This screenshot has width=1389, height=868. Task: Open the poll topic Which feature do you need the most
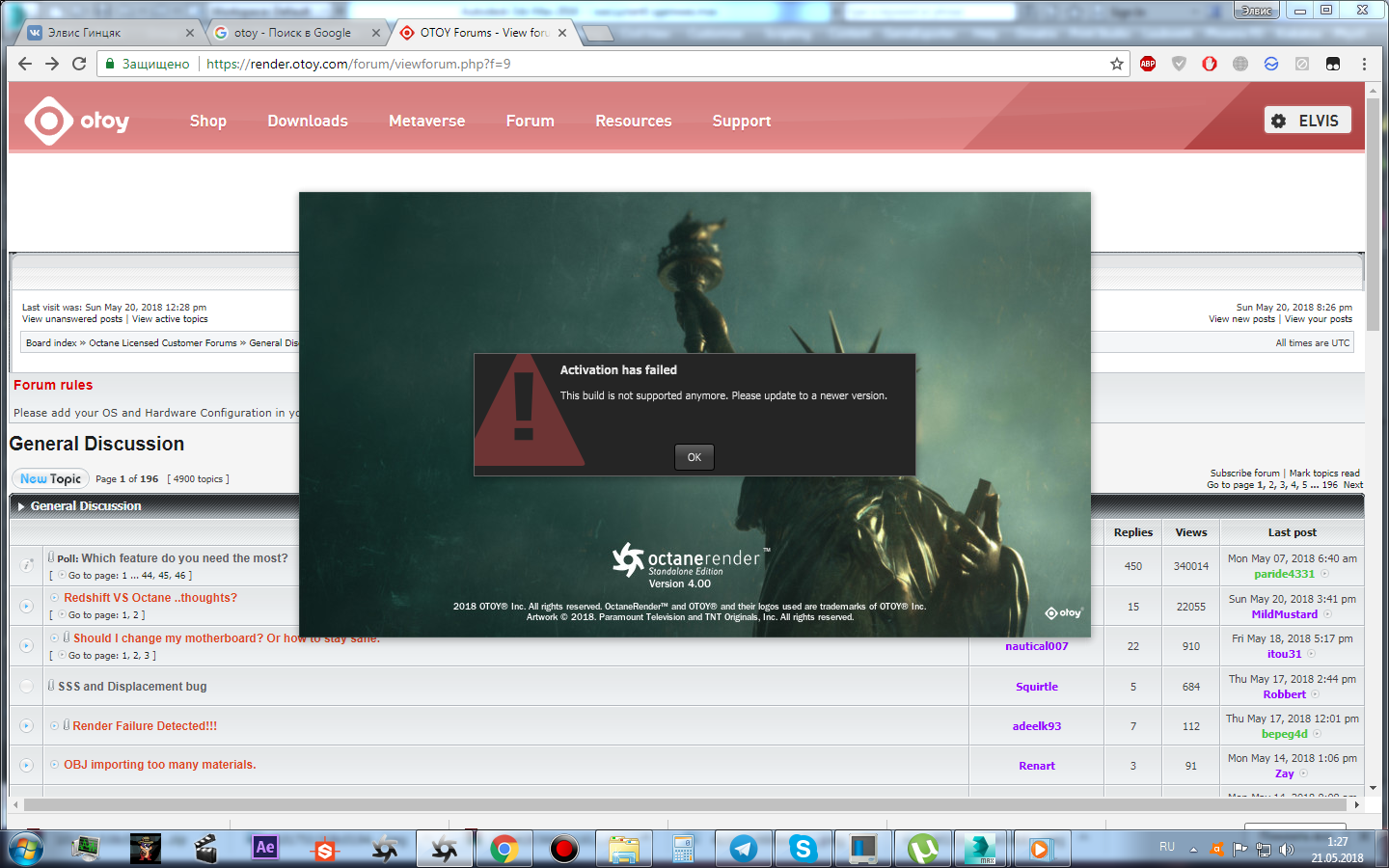coord(184,558)
